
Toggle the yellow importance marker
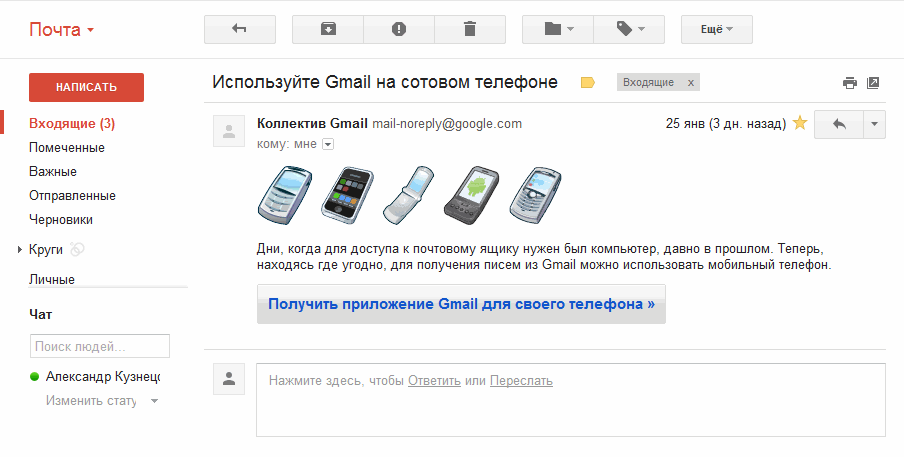coord(587,82)
